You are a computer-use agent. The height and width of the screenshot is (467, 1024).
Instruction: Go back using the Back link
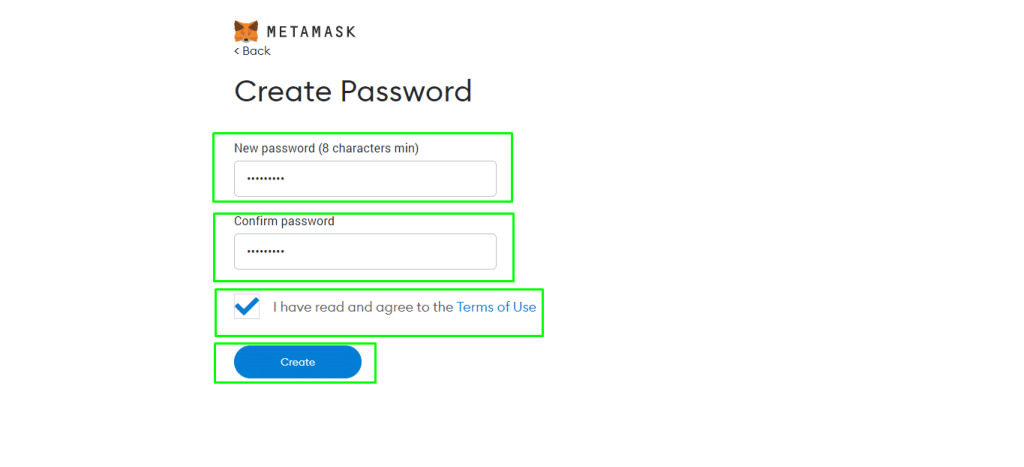(x=252, y=51)
